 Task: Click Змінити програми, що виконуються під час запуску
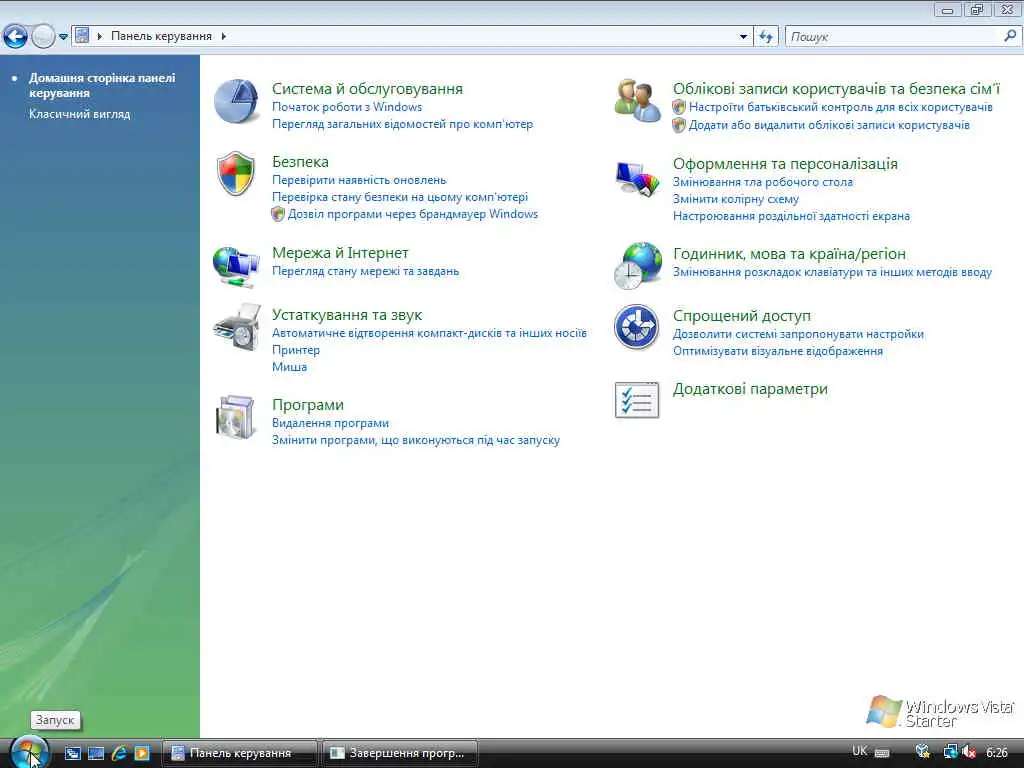click(416, 440)
